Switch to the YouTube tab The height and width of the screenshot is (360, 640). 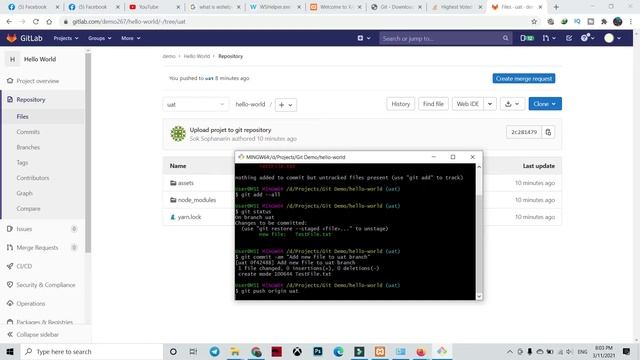click(x=154, y=7)
